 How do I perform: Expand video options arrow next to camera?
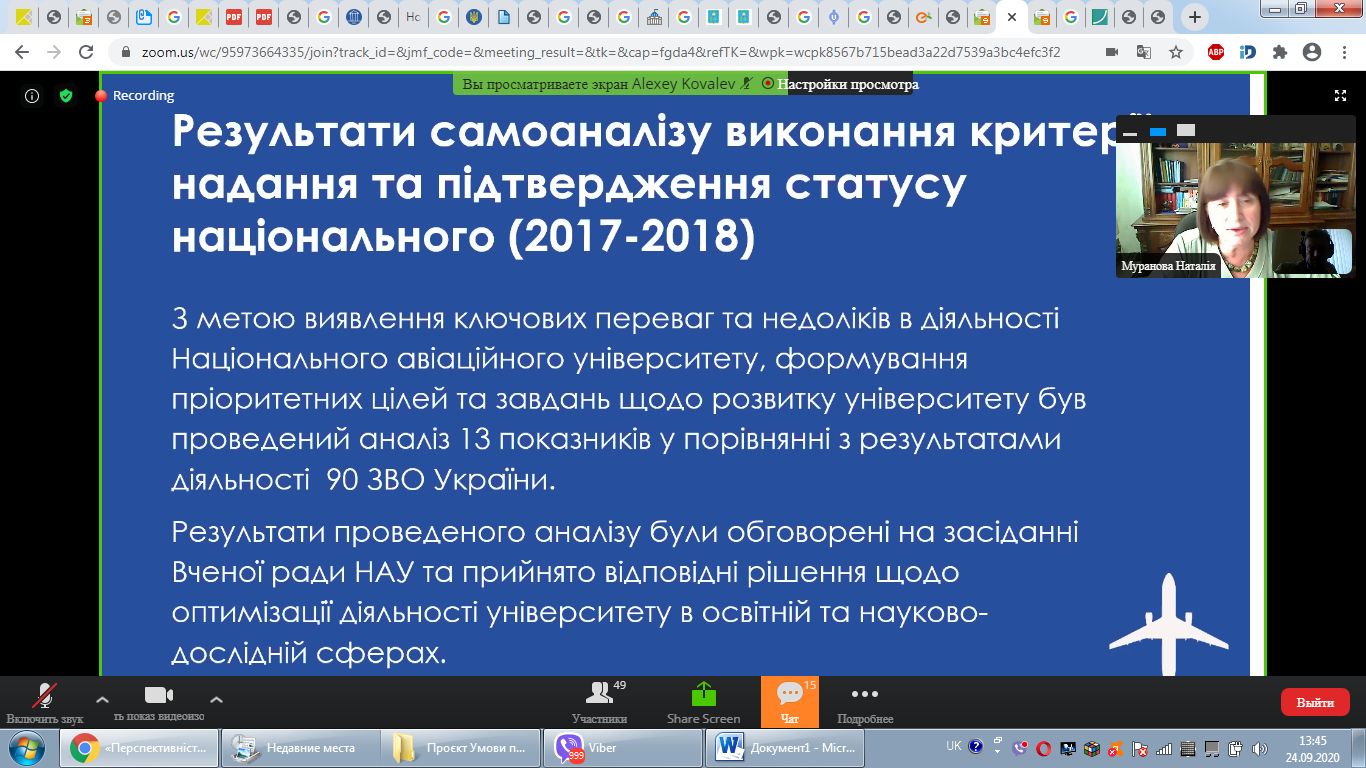tap(216, 700)
